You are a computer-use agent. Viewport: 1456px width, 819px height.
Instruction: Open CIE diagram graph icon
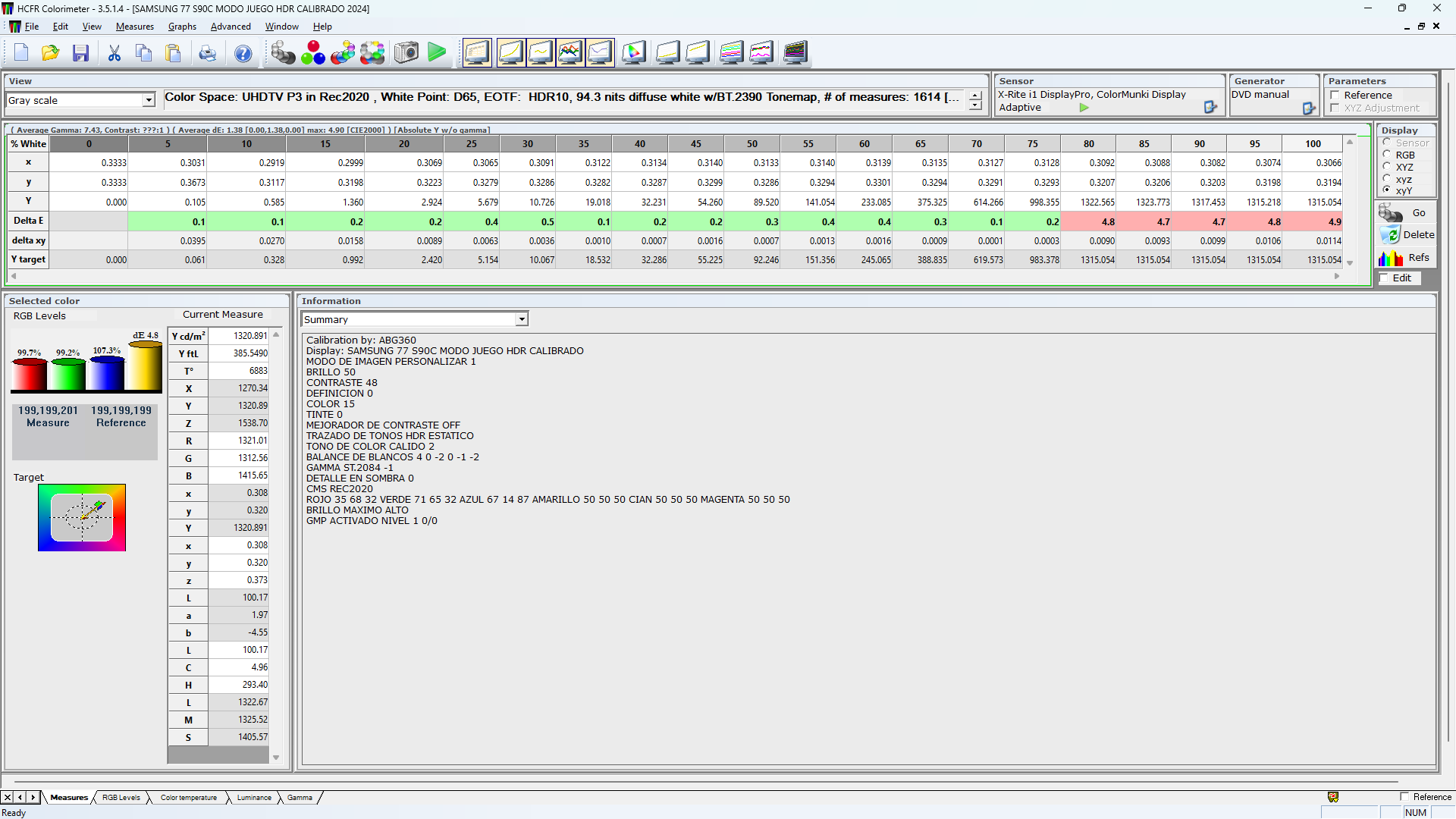(634, 53)
